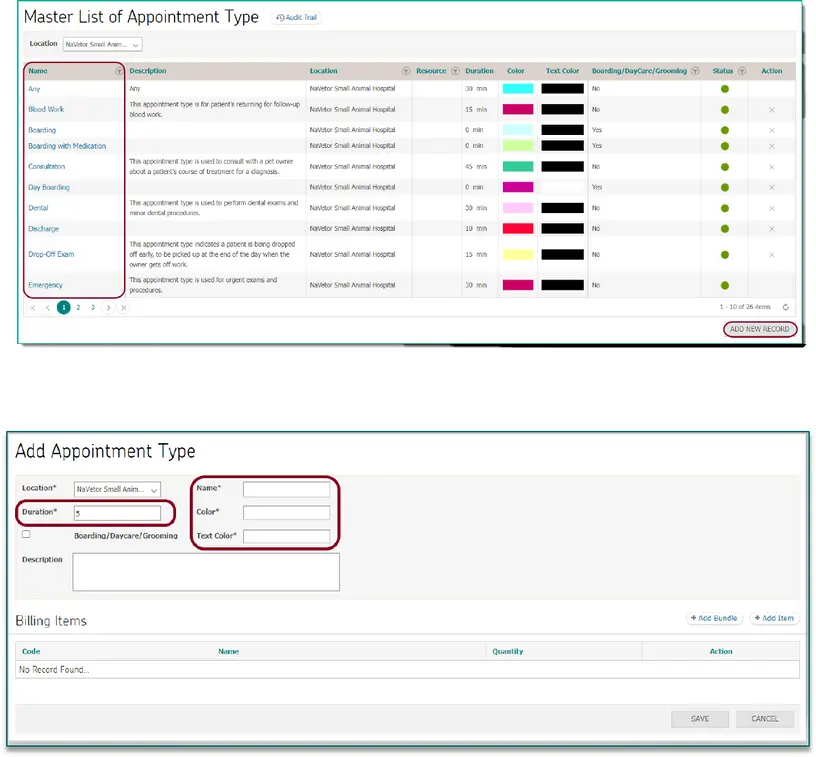Open the Audit Trail

coord(296,18)
